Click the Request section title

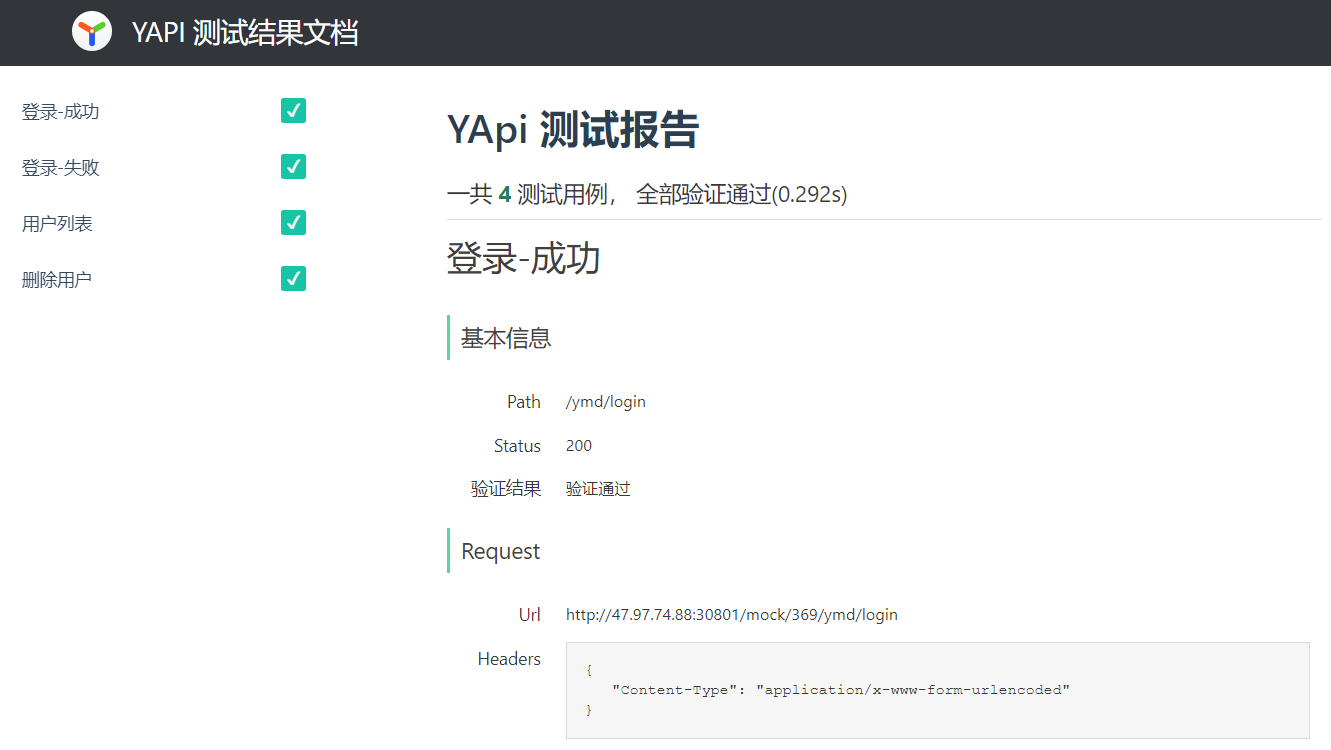[x=501, y=551]
